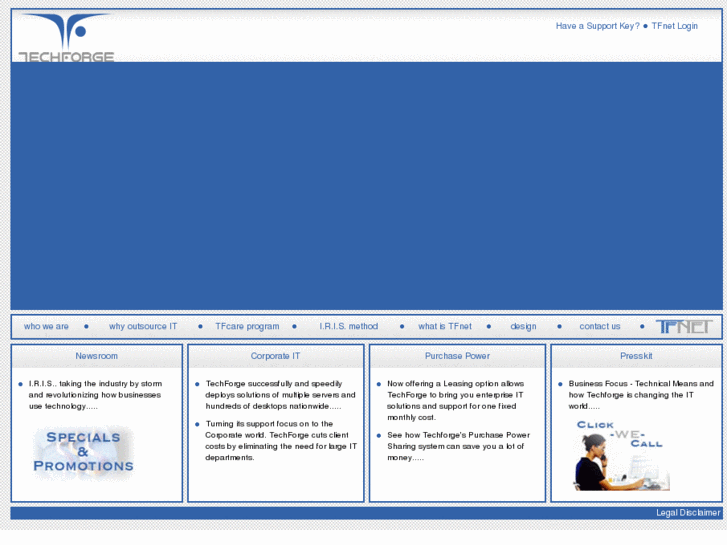
Task: Open story about deploying multiple servers nationwide
Action: (280, 395)
